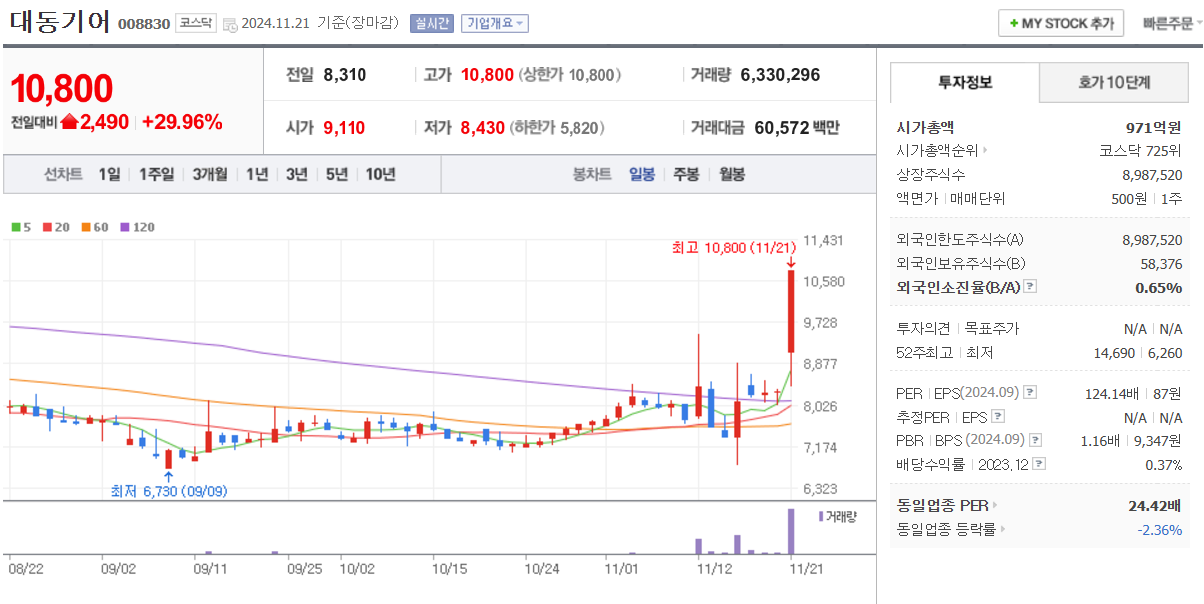The height and width of the screenshot is (604, 1204).
Task: Click the large red 11/21 candlestick
Action: click(x=791, y=311)
